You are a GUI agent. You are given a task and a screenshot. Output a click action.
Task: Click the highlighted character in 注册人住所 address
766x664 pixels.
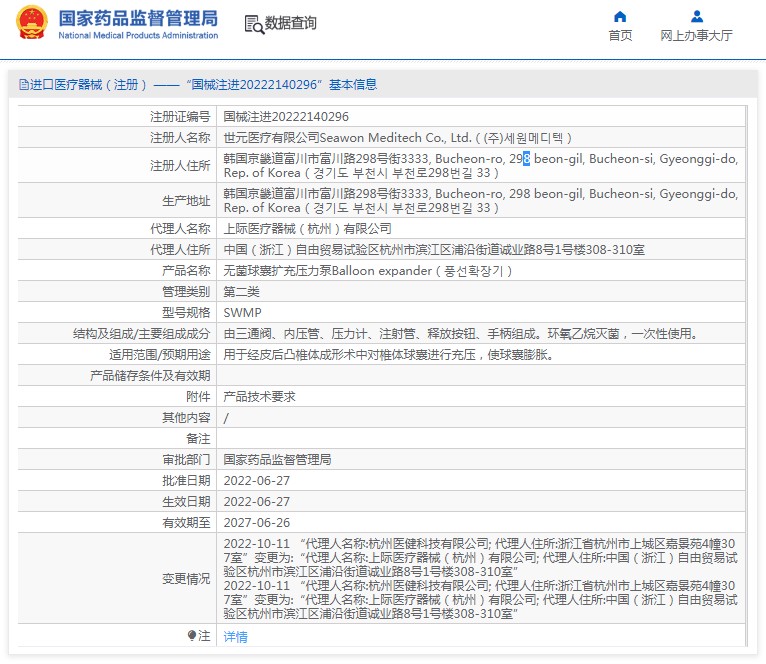(x=526, y=158)
